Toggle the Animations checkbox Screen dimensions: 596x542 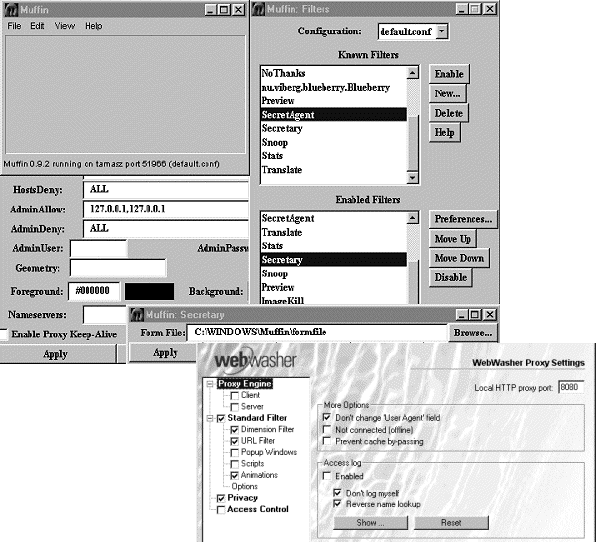click(x=235, y=475)
